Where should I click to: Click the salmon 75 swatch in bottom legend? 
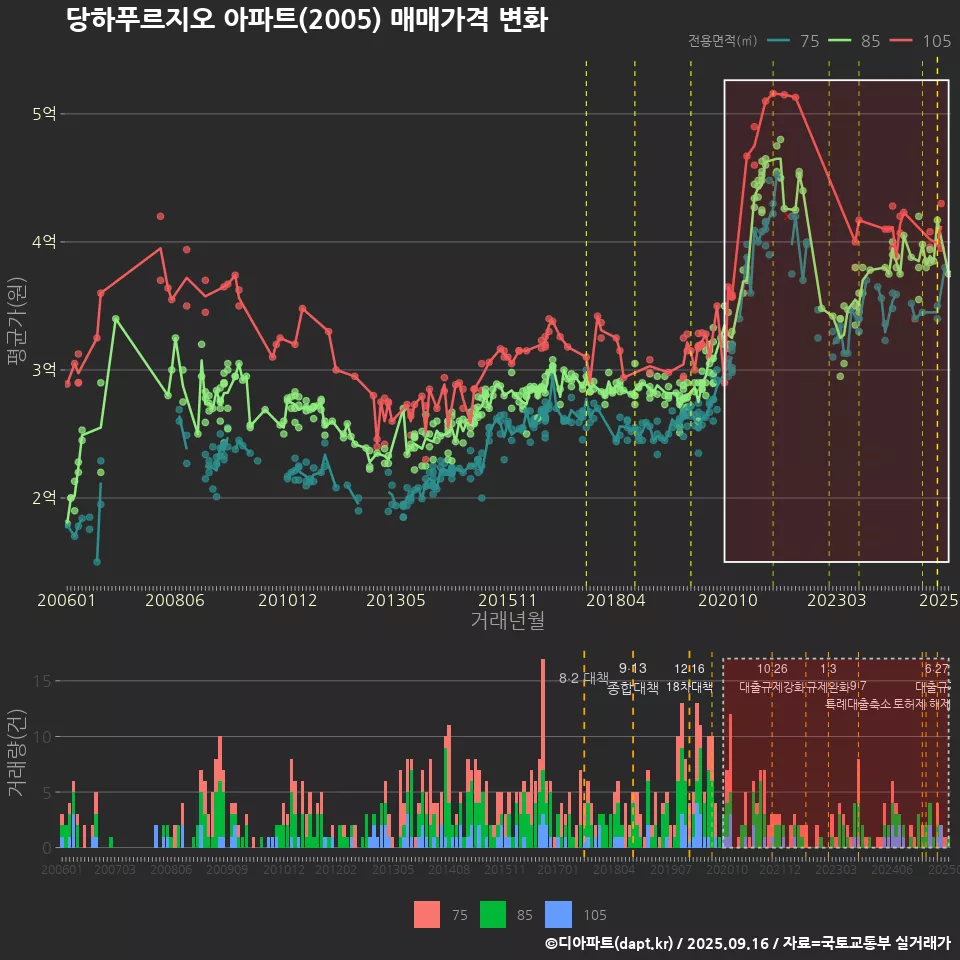point(427,915)
